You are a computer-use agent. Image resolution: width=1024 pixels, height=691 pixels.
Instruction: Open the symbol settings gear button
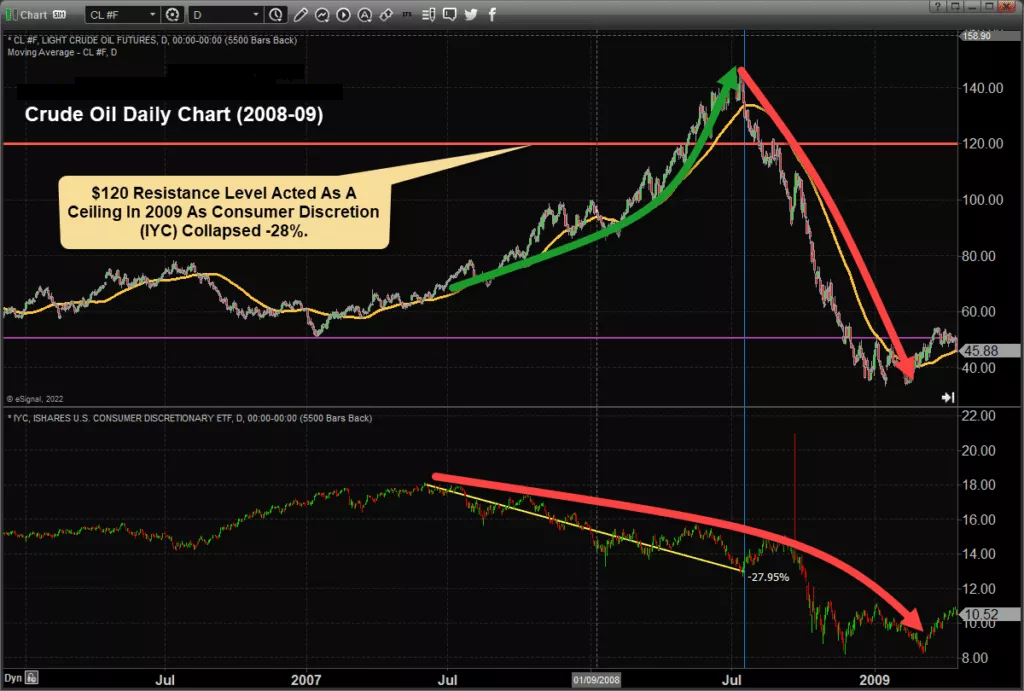pos(172,14)
